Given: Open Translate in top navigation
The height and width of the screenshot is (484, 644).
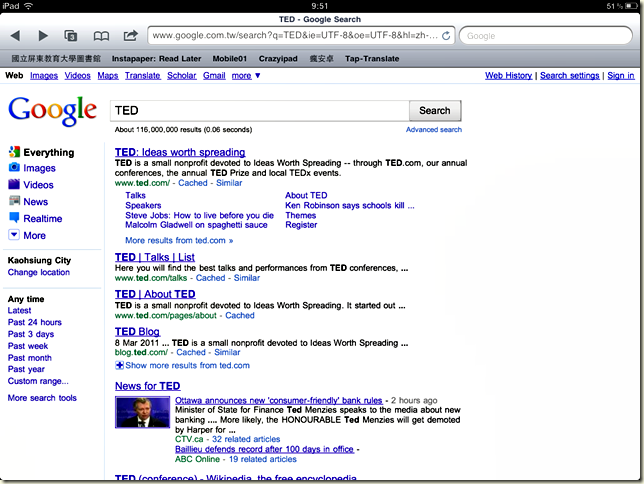Looking at the screenshot, I should click(143, 76).
